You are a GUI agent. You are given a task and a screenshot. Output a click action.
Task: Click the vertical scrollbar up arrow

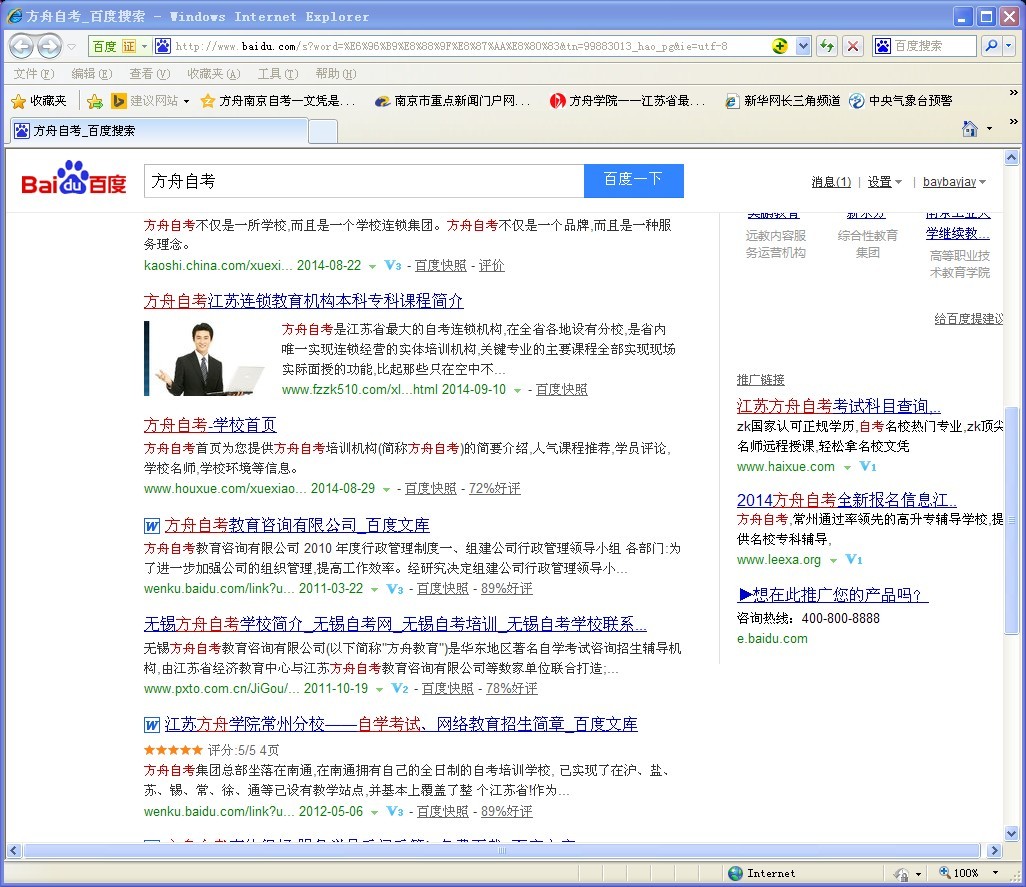[1012, 158]
